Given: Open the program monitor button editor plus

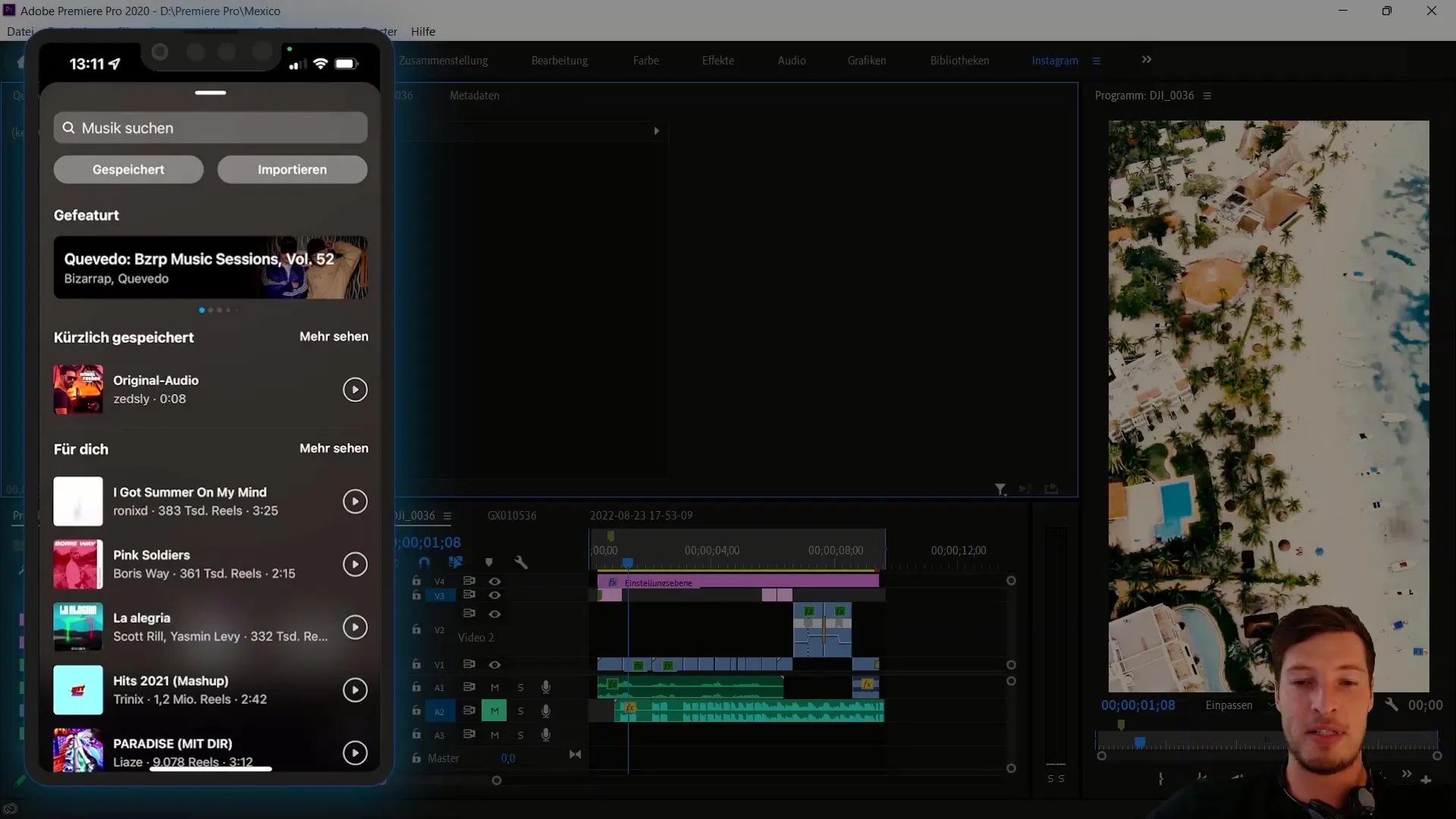Looking at the screenshot, I should coord(1426,780).
